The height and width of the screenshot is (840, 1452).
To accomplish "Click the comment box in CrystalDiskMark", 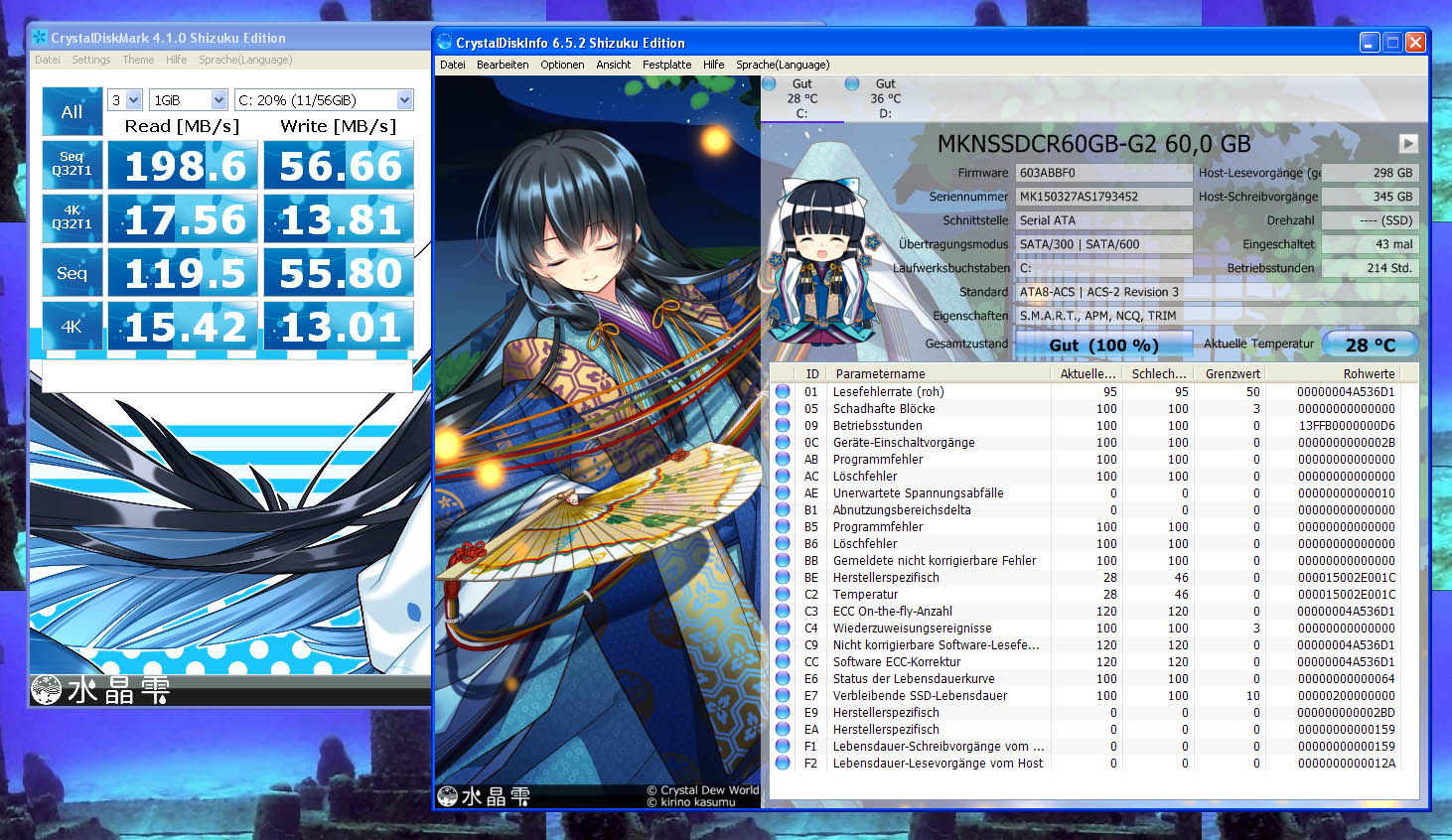I will click(227, 376).
